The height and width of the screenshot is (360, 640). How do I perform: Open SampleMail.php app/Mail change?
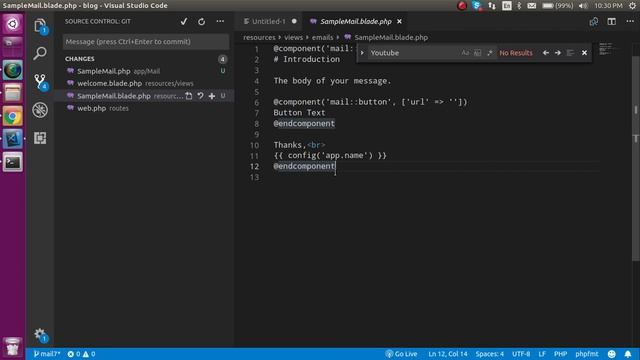tap(145, 71)
